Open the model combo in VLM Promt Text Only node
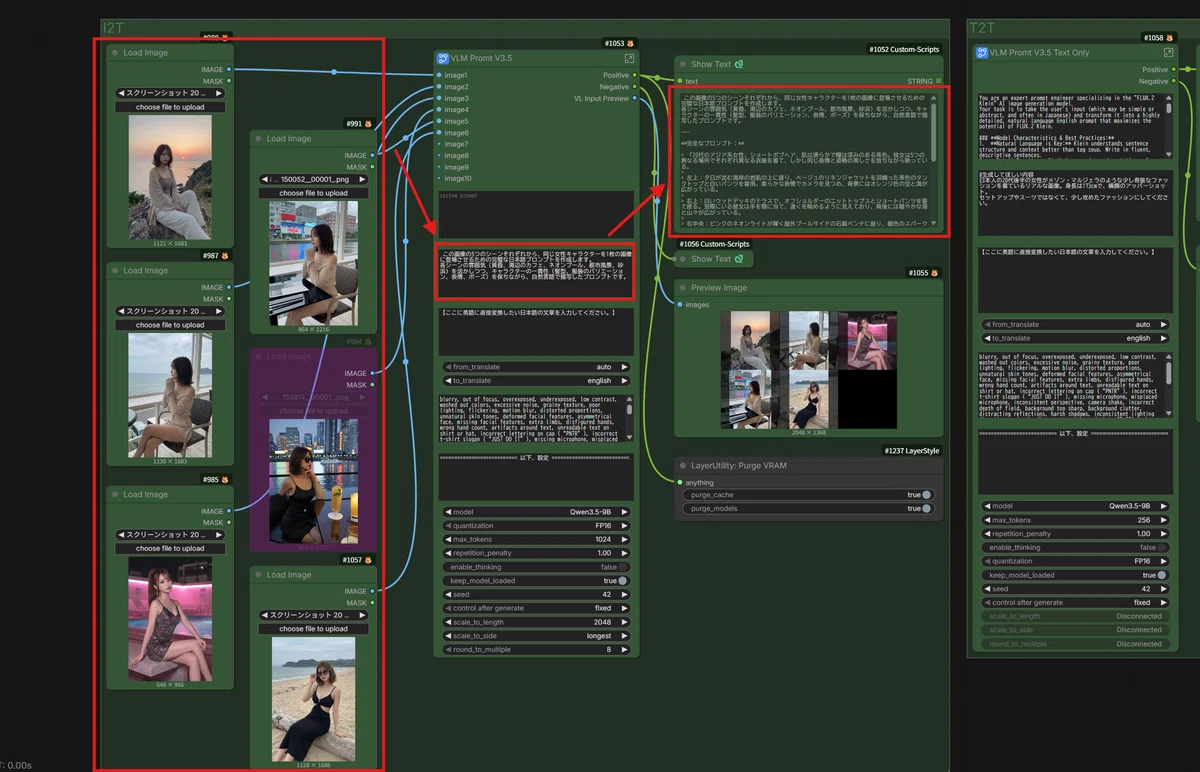The image size is (1200, 772). point(1075,506)
